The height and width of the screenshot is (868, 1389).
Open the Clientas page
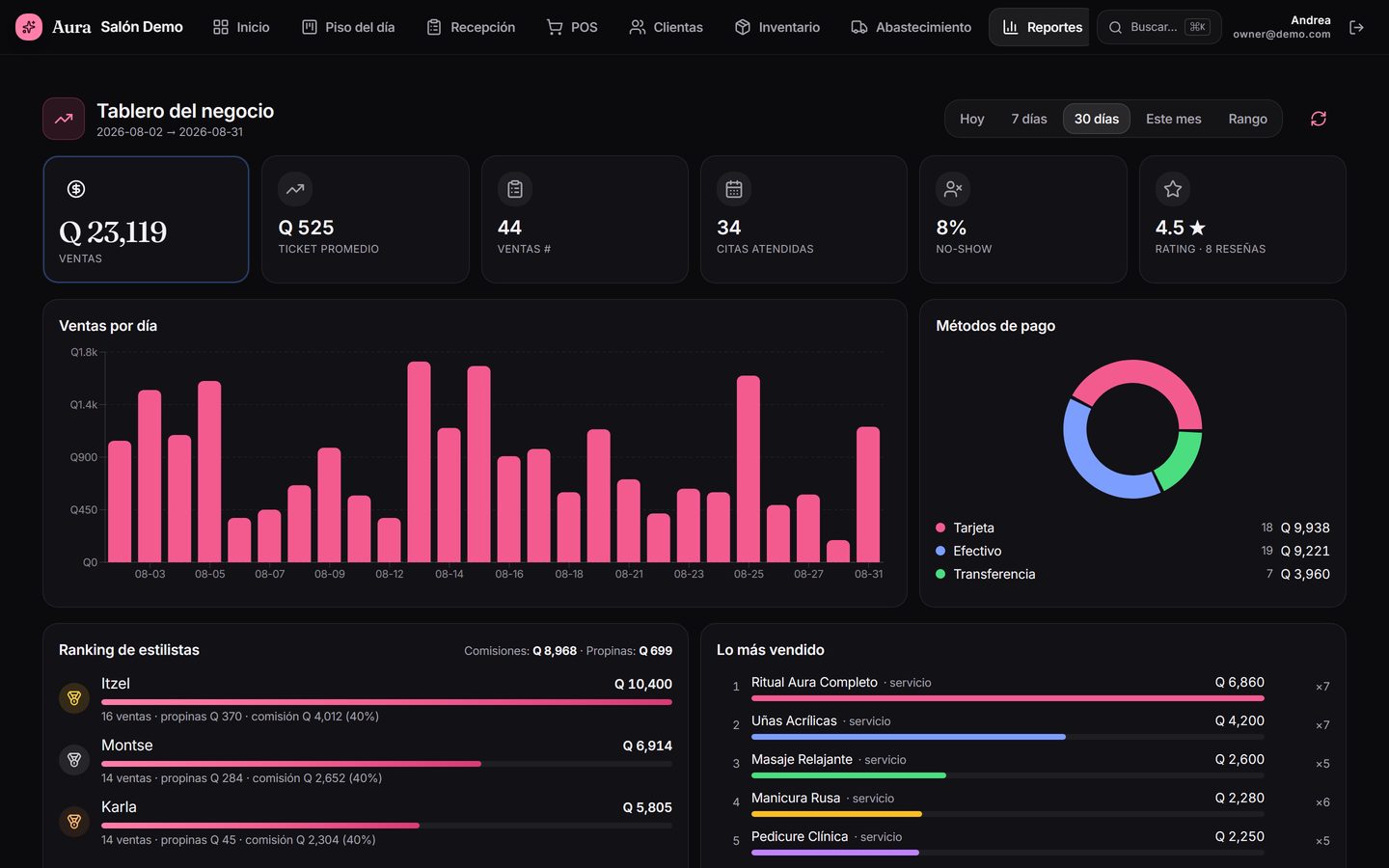tap(666, 27)
